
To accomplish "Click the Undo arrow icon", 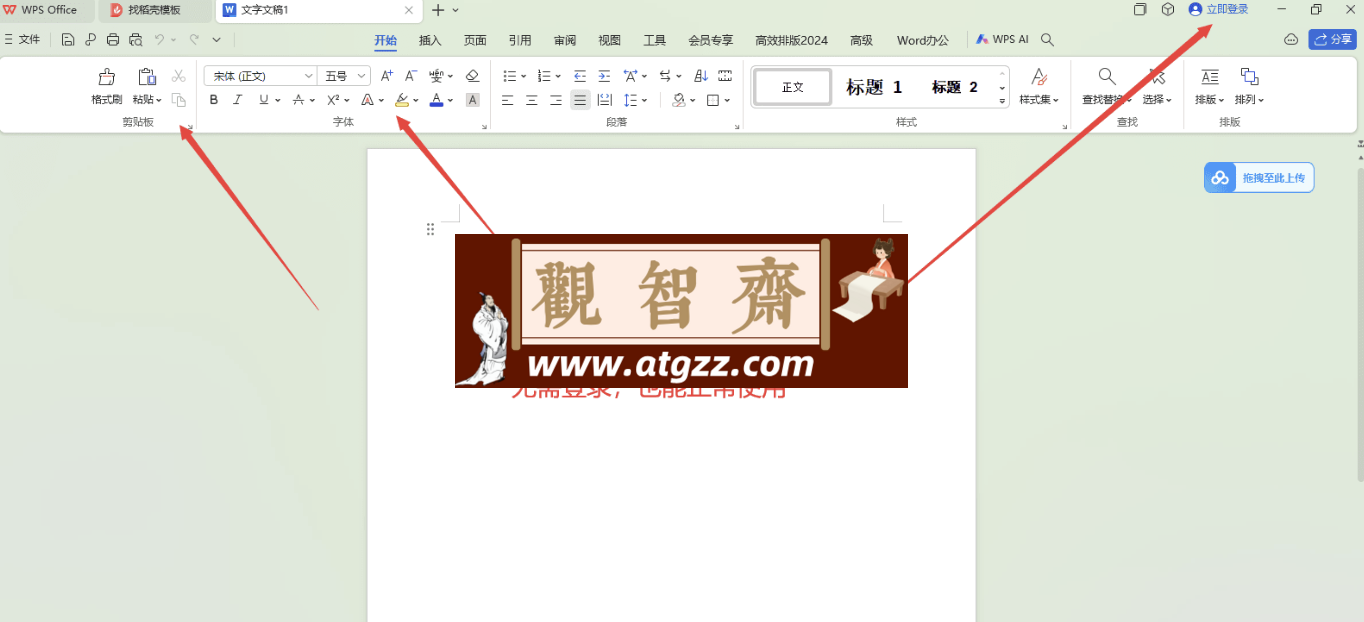I will coord(159,40).
